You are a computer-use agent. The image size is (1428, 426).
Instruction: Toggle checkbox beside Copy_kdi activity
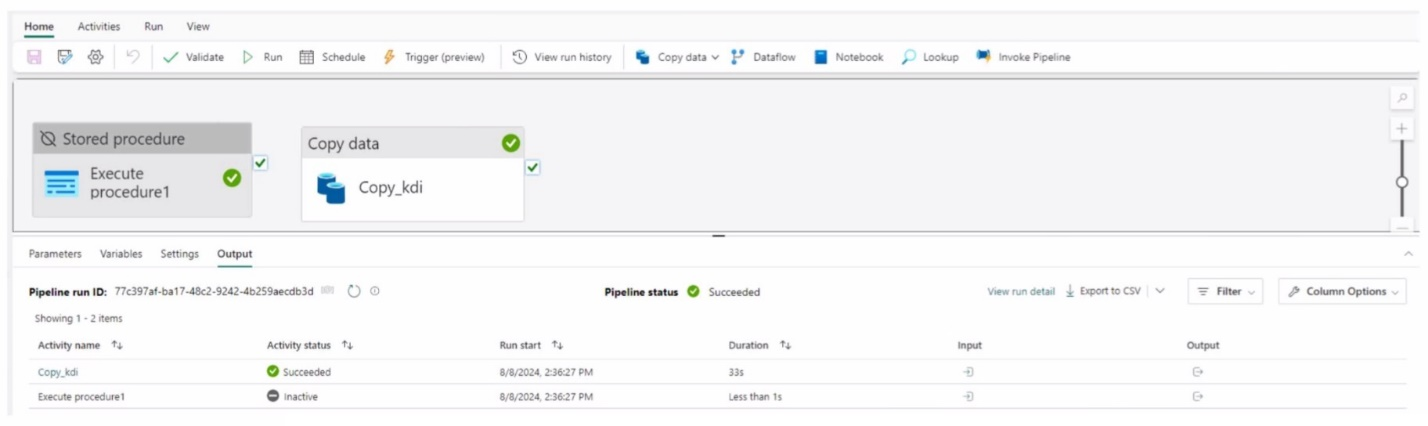point(532,167)
